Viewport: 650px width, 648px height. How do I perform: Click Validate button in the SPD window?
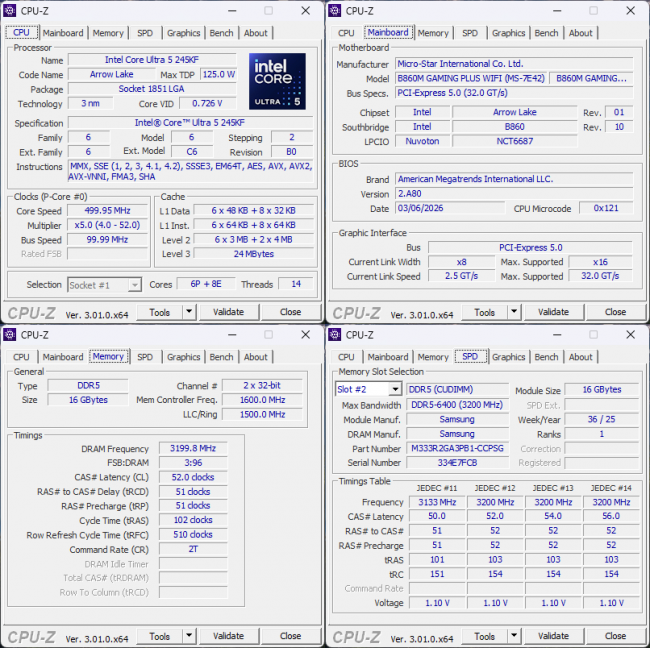(x=553, y=636)
